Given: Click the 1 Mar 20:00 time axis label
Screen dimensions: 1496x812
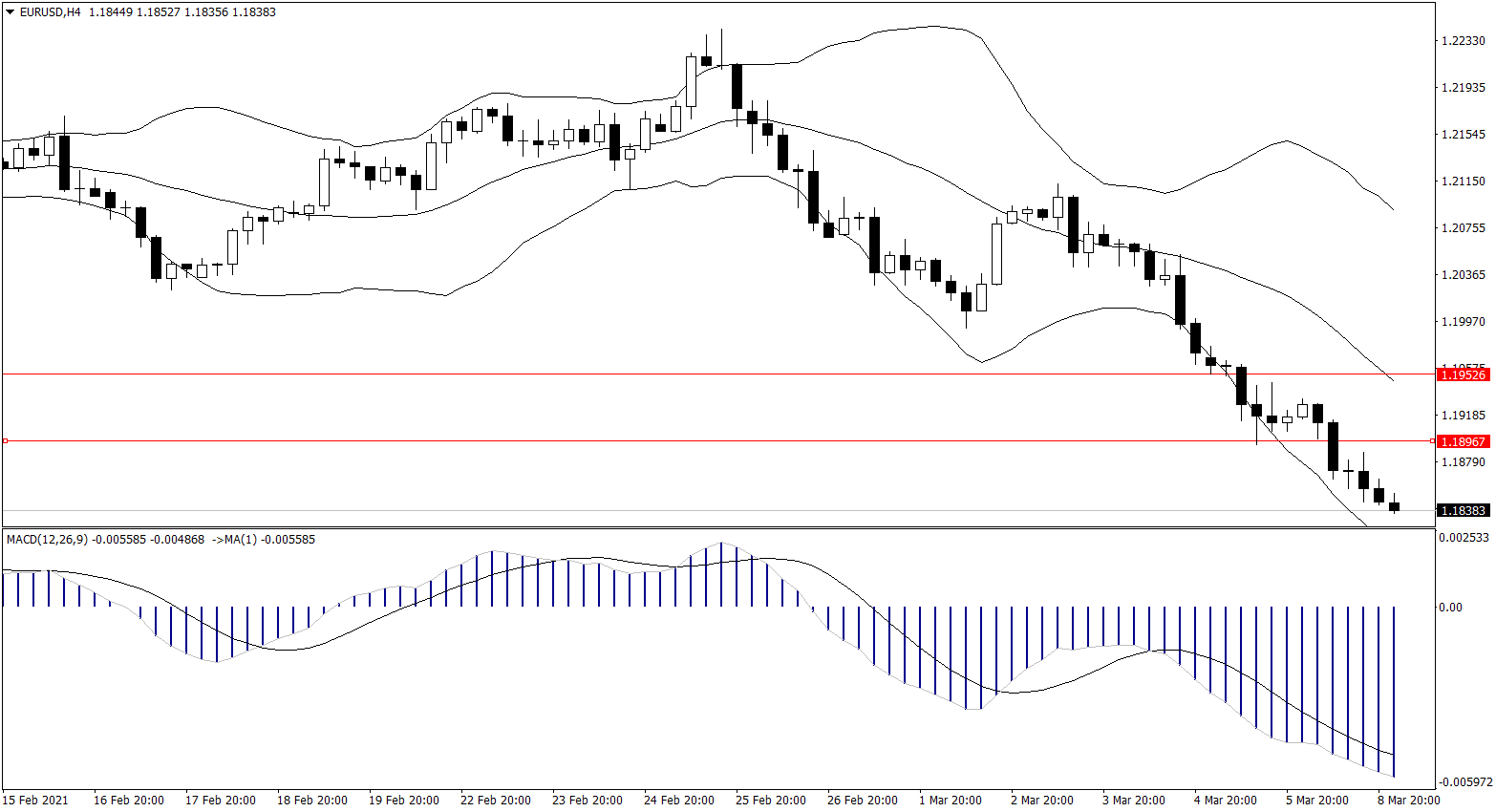Looking at the screenshot, I should tap(950, 800).
